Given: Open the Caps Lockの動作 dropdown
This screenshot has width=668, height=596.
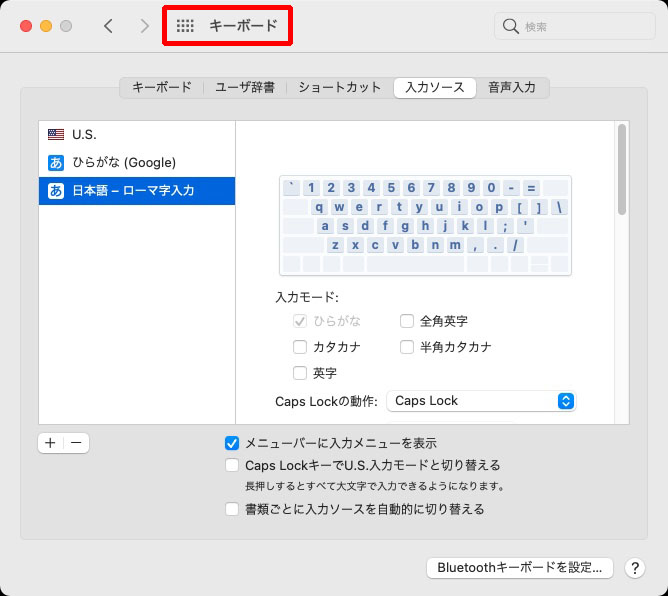Looking at the screenshot, I should coord(481,401).
